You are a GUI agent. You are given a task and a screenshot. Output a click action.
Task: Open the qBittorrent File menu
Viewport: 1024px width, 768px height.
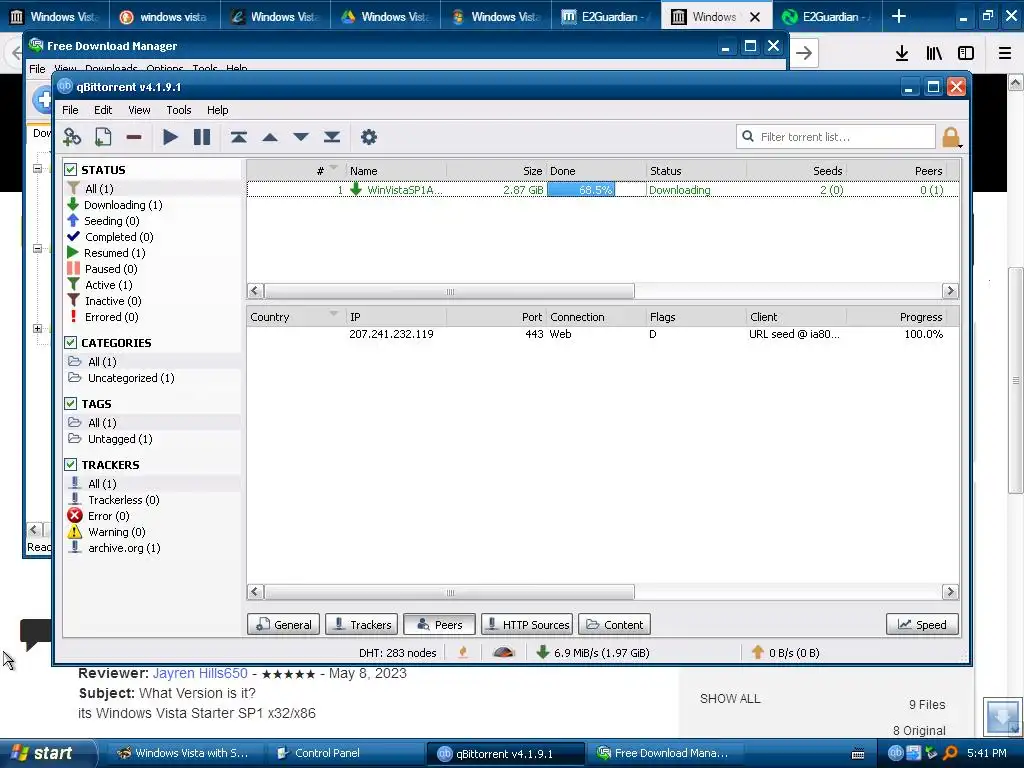coord(70,110)
